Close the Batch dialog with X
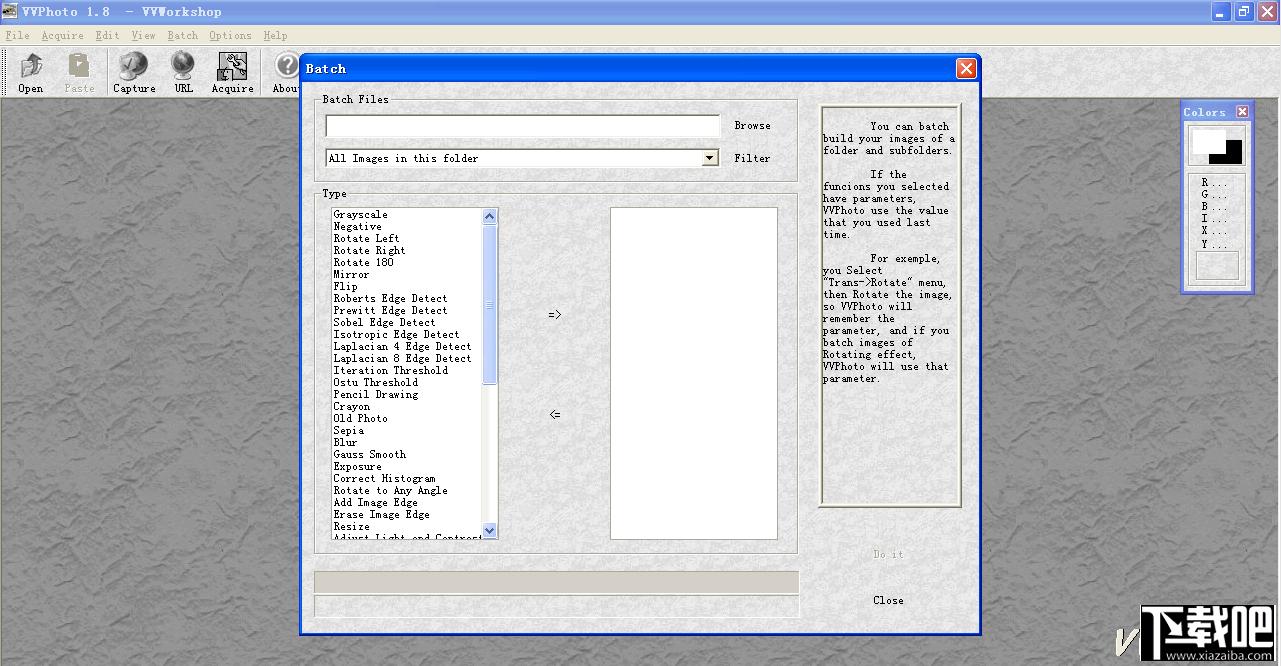 (x=965, y=68)
